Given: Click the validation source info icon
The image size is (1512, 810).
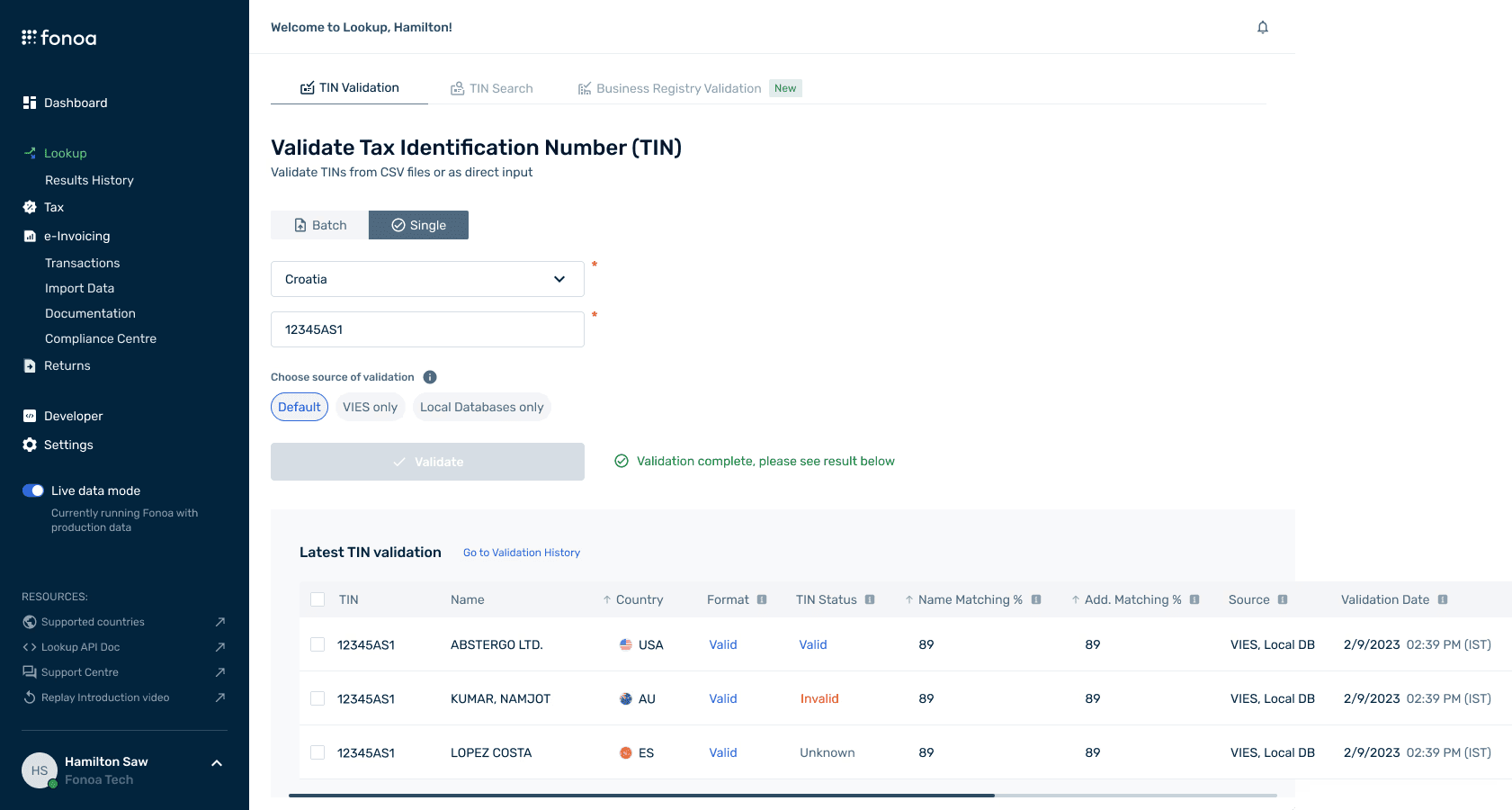Looking at the screenshot, I should (430, 377).
